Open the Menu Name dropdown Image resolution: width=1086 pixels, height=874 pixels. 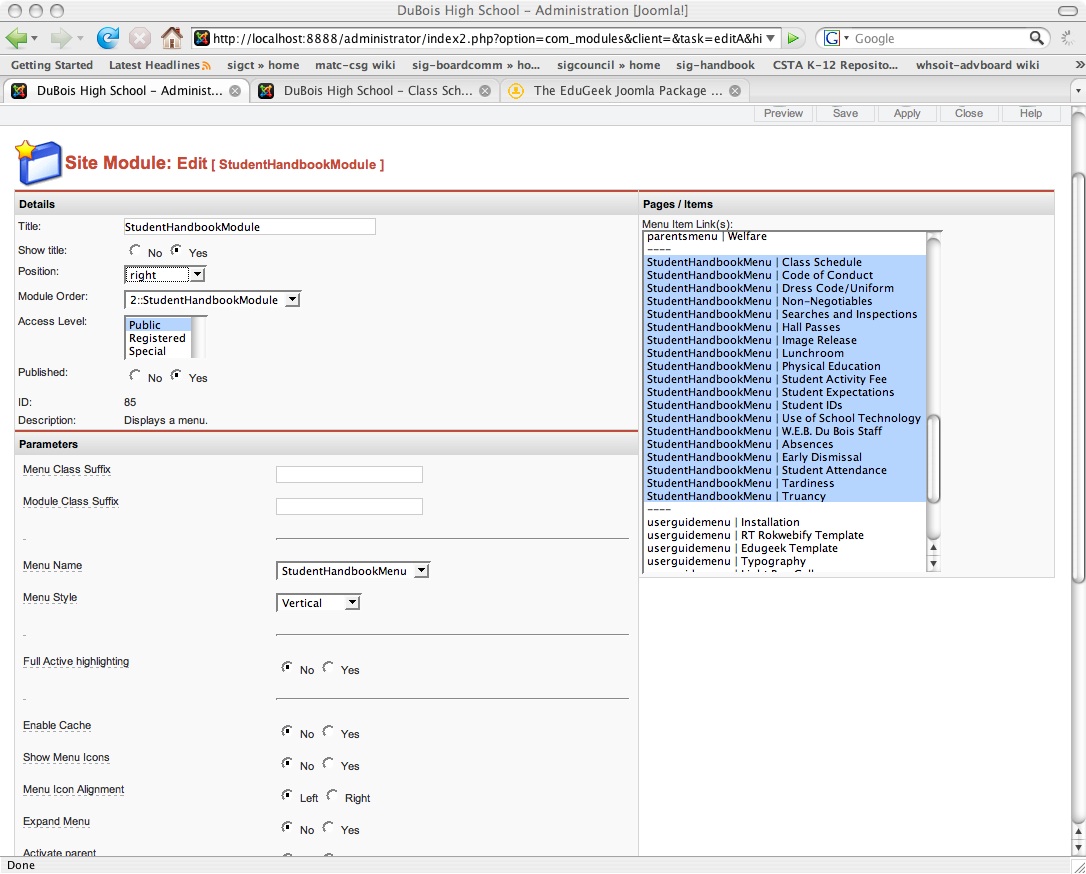(x=353, y=571)
